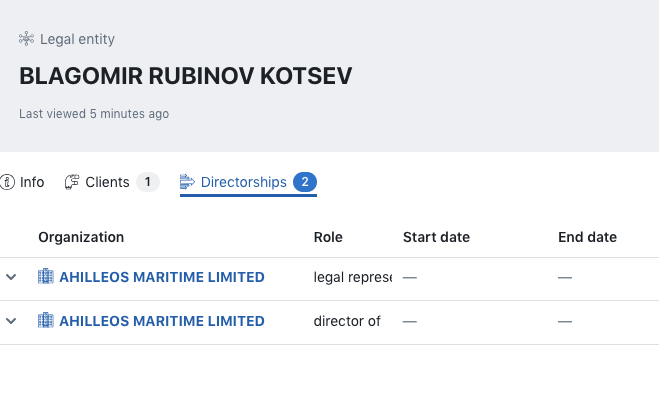659x419 pixels.
Task: Select the Directorships tab label
Action: coord(243,182)
